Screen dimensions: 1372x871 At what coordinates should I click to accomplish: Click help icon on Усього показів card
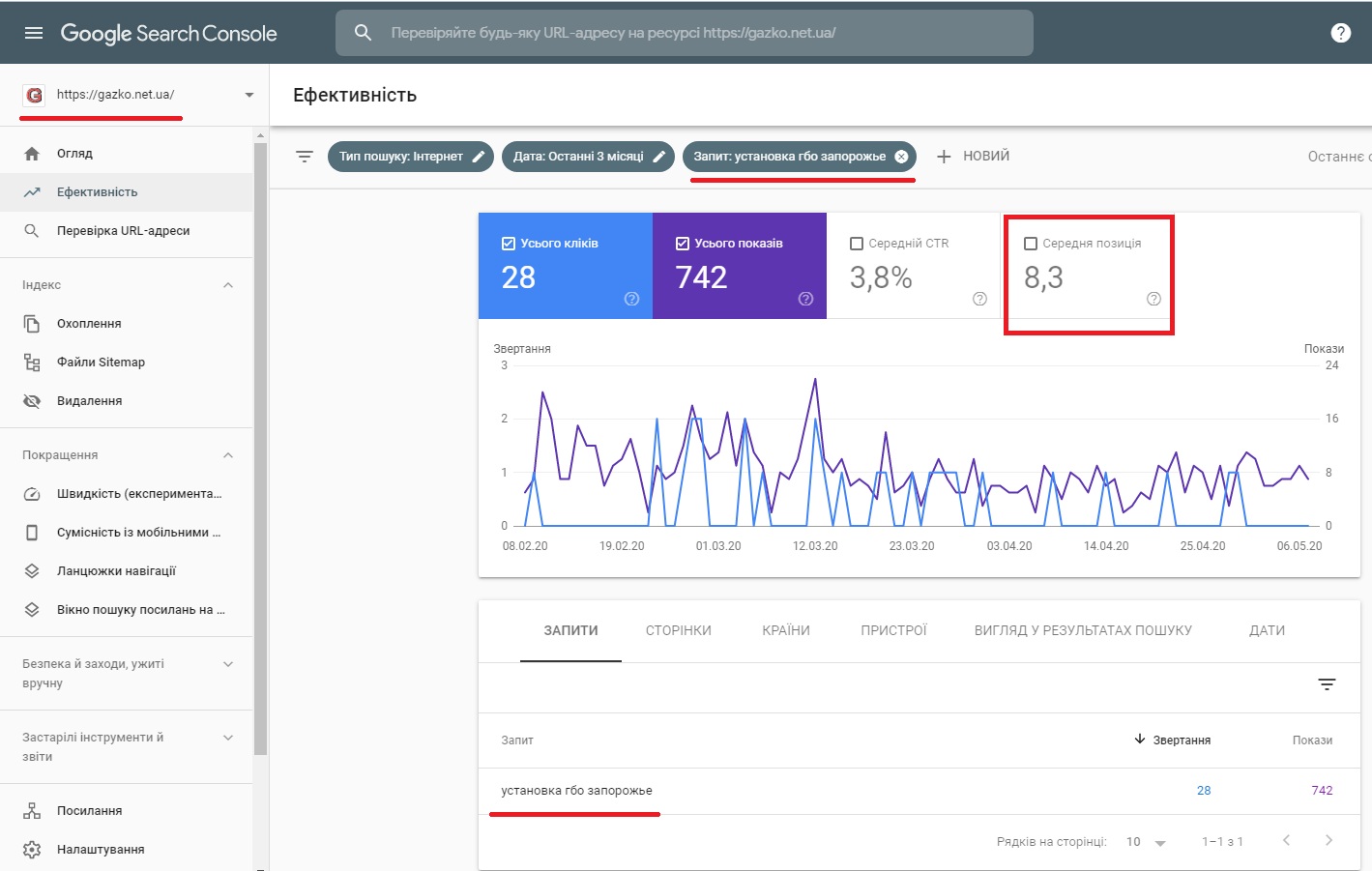[x=805, y=299]
